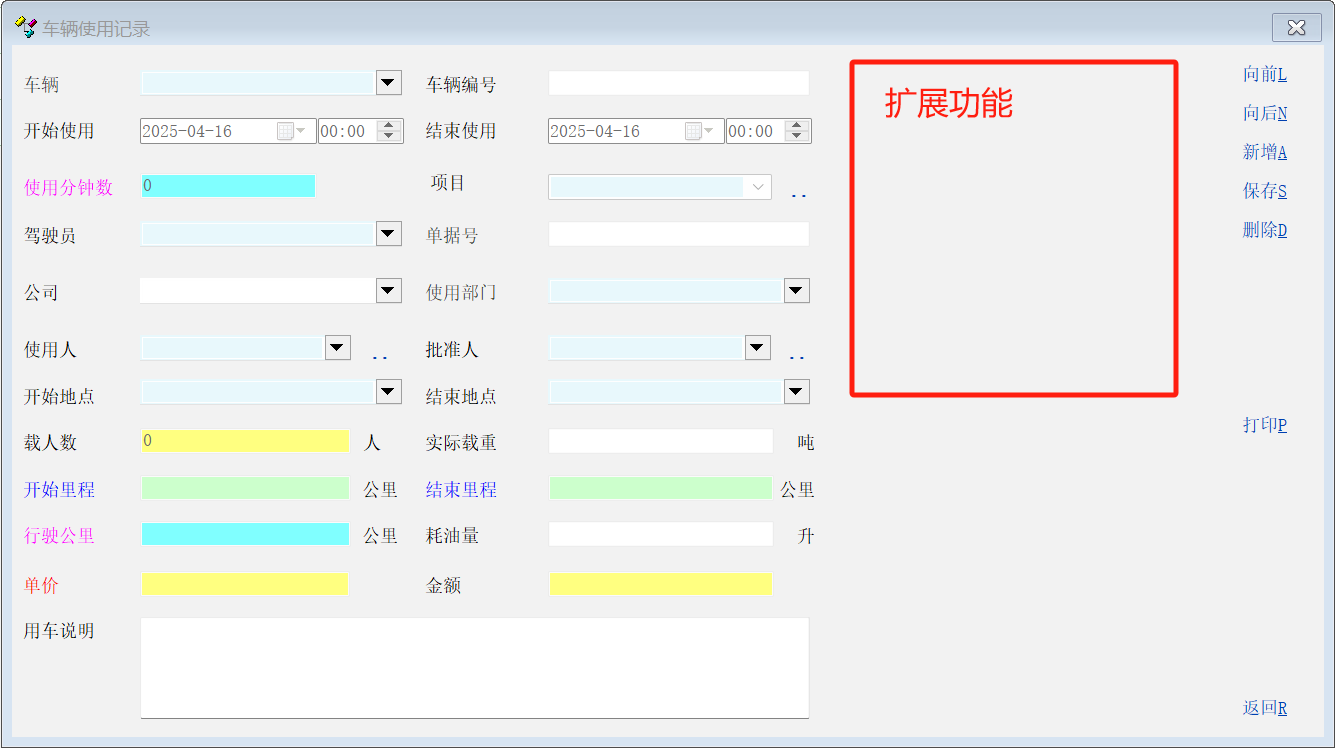Open the 公司 dropdown list
The image size is (1335, 748).
(389, 291)
